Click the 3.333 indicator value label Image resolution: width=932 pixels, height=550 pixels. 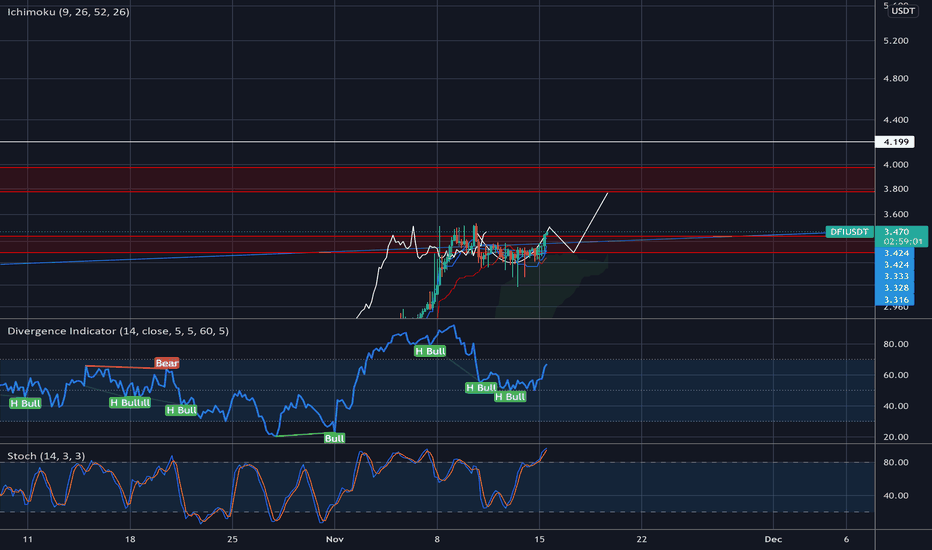pyautogui.click(x=895, y=276)
